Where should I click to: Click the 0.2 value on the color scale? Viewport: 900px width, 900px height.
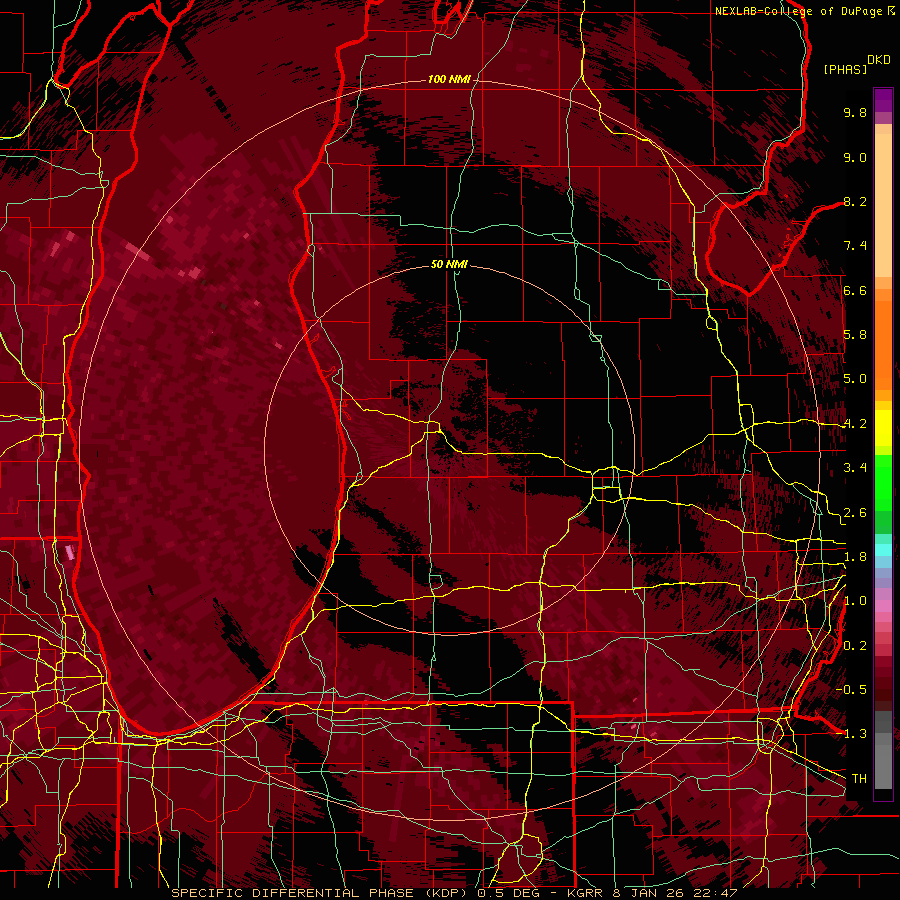click(855, 646)
